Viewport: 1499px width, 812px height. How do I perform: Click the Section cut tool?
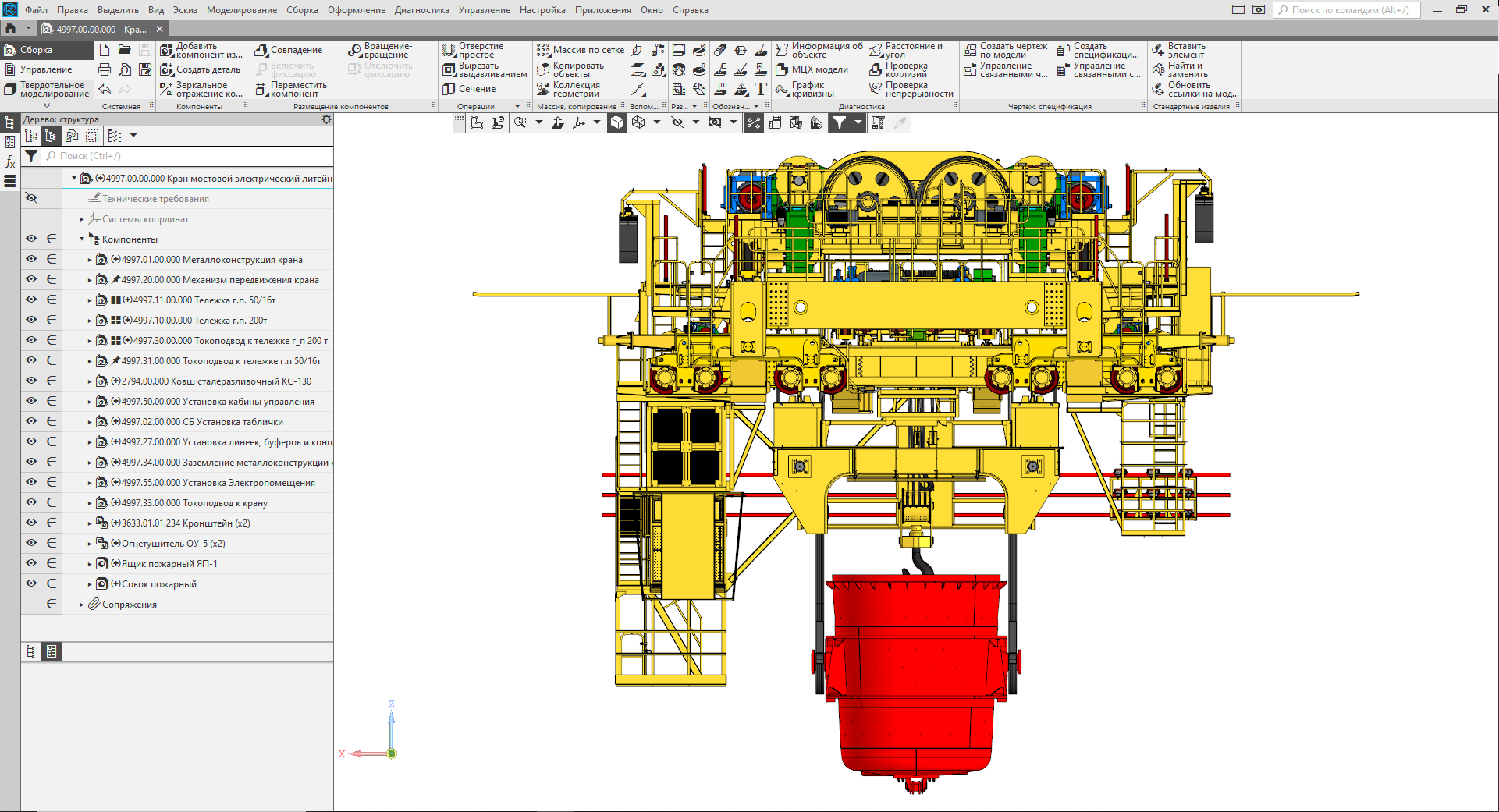pyautogui.click(x=470, y=89)
